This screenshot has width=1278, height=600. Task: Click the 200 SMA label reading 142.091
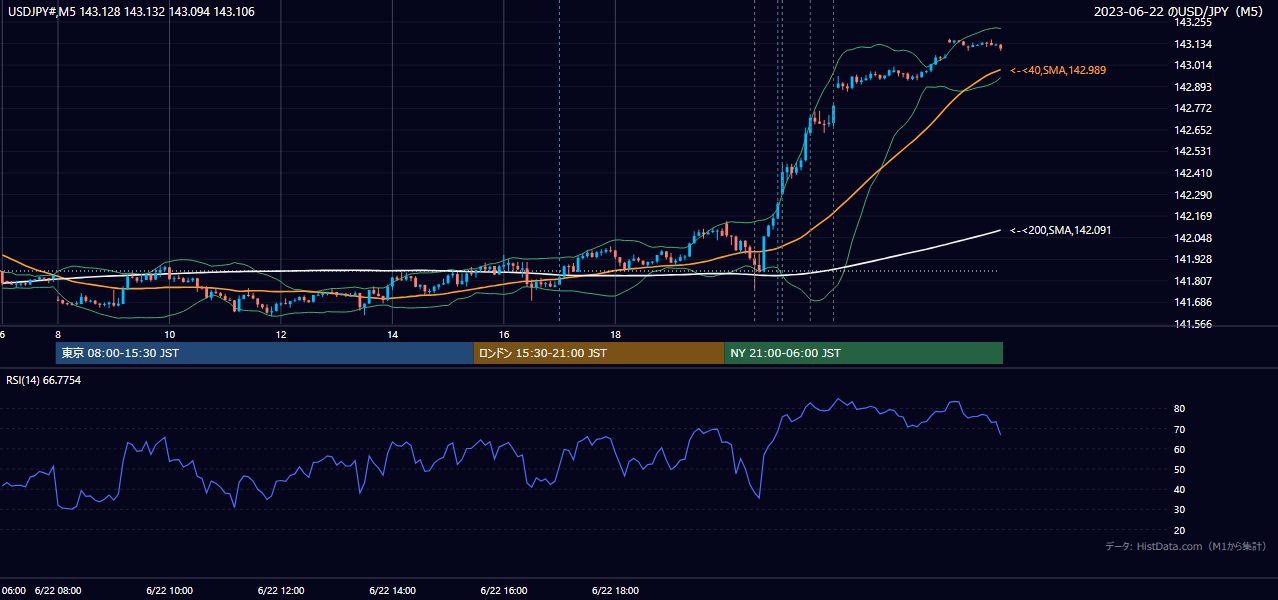1060,230
